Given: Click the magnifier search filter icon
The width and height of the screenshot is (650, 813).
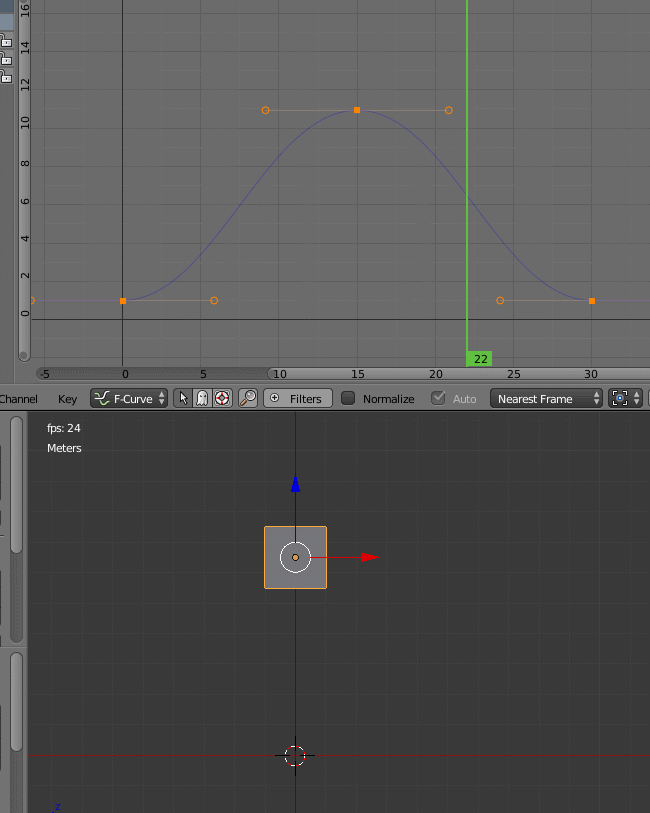Looking at the screenshot, I should (x=248, y=398).
